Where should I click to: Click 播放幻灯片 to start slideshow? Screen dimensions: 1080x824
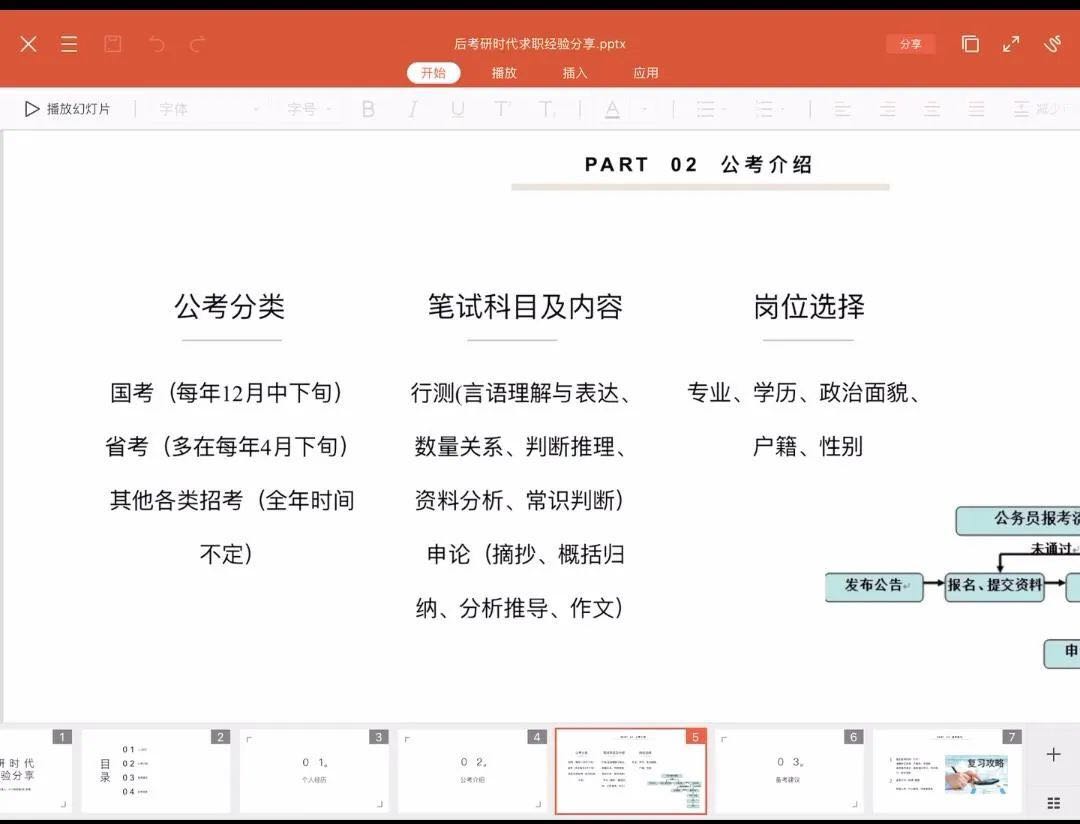(68, 109)
